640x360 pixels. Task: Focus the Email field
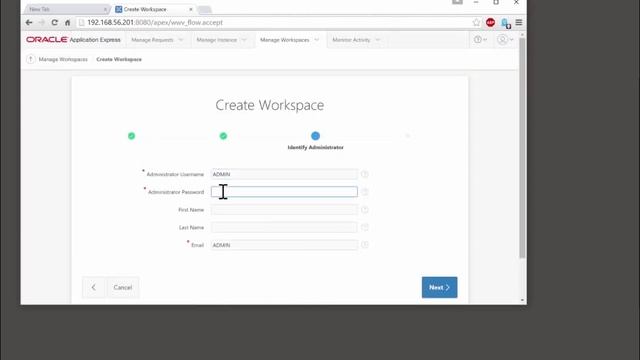[x=284, y=245]
